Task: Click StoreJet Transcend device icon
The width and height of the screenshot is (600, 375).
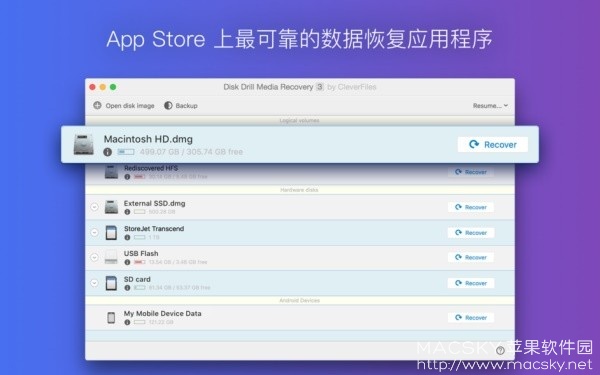Action: [x=111, y=233]
